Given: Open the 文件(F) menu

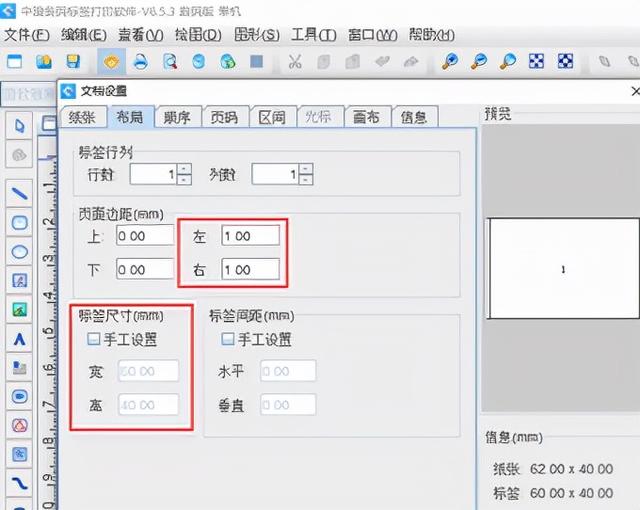Looking at the screenshot, I should (x=26, y=34).
